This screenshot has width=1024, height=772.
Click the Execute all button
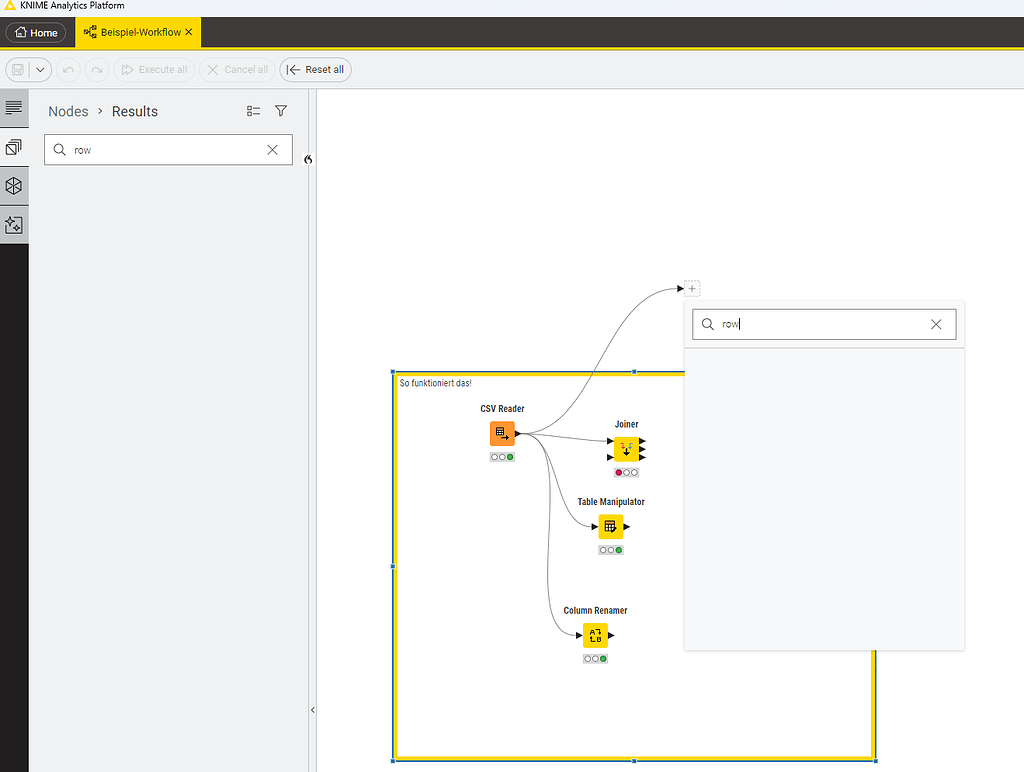[x=153, y=69]
